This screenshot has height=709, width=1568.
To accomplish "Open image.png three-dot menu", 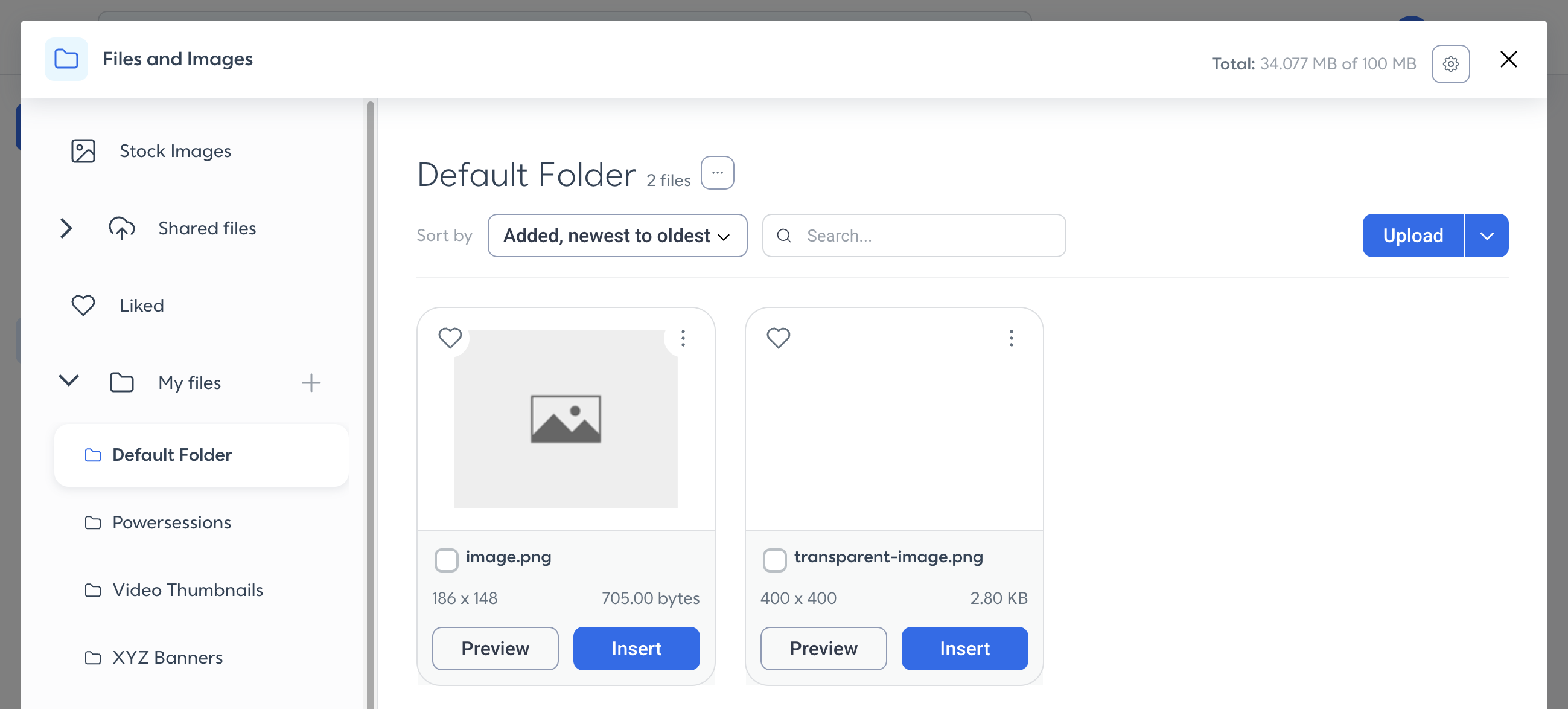I will coord(683,338).
